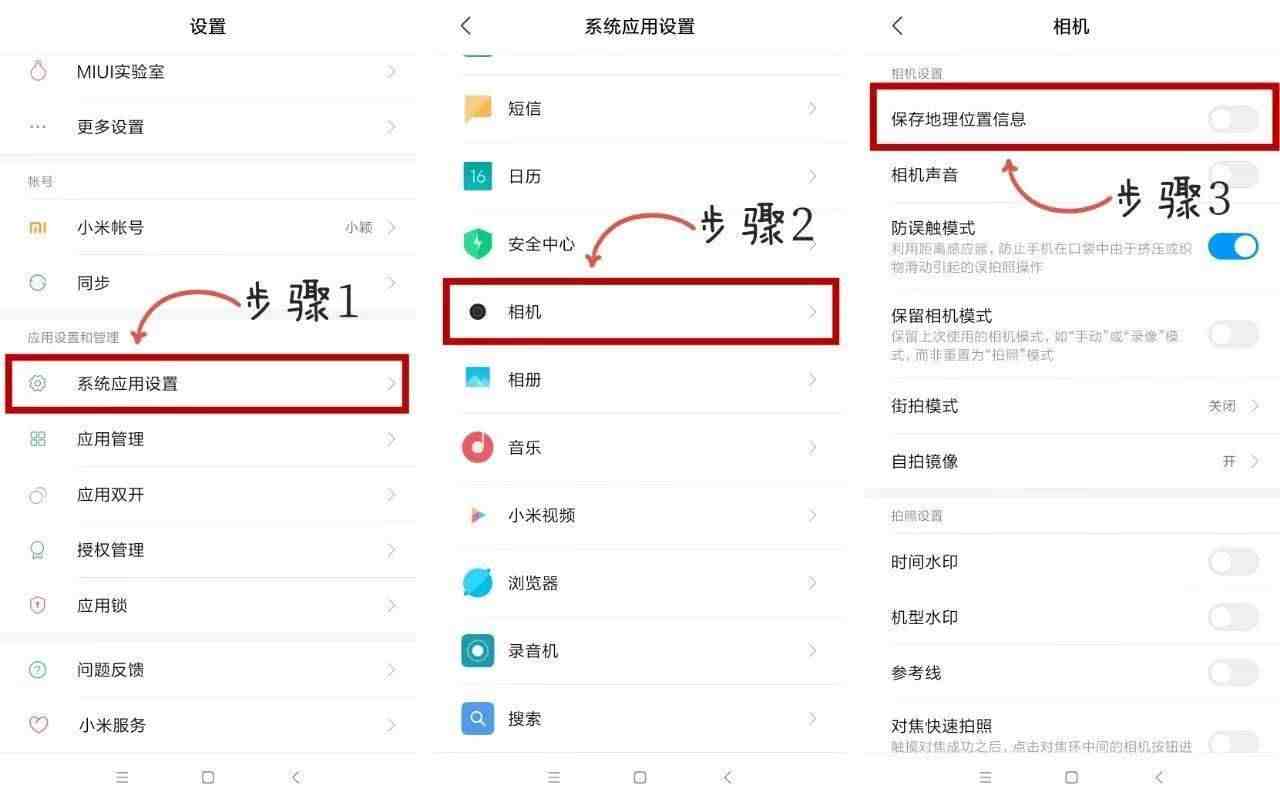Image resolution: width=1280 pixels, height=802 pixels.
Task: Tap the 同步 sync circle icon
Action: (38, 283)
